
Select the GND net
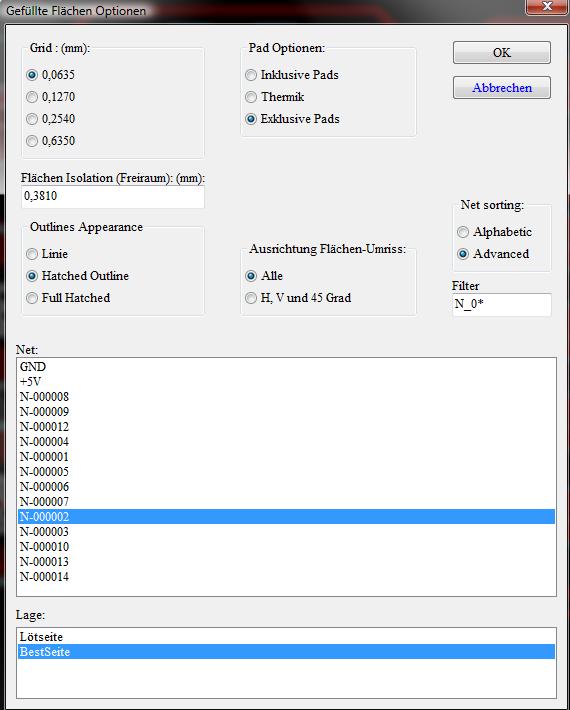click(286, 367)
